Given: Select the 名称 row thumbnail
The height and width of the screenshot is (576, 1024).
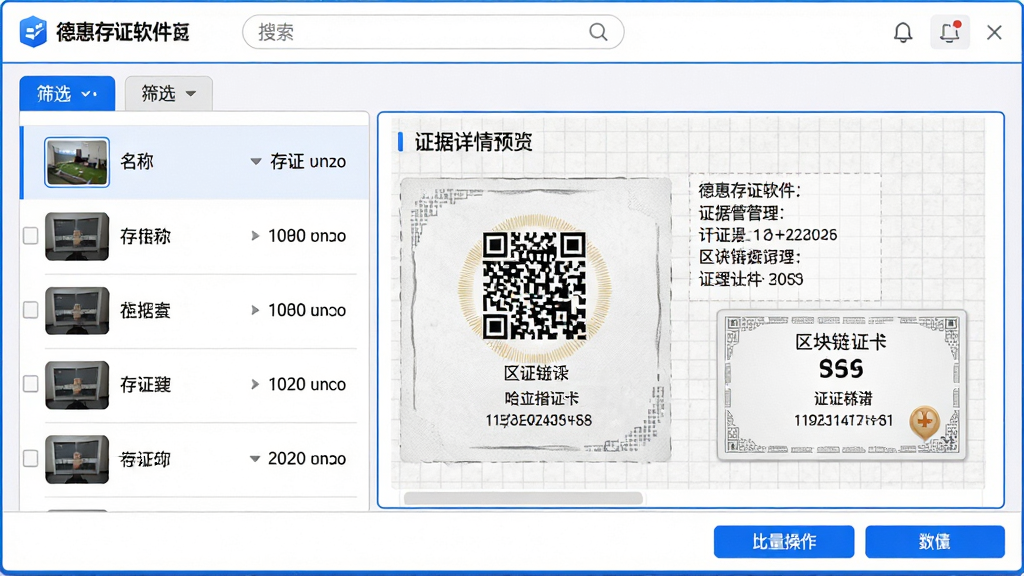Looking at the screenshot, I should point(76,162).
